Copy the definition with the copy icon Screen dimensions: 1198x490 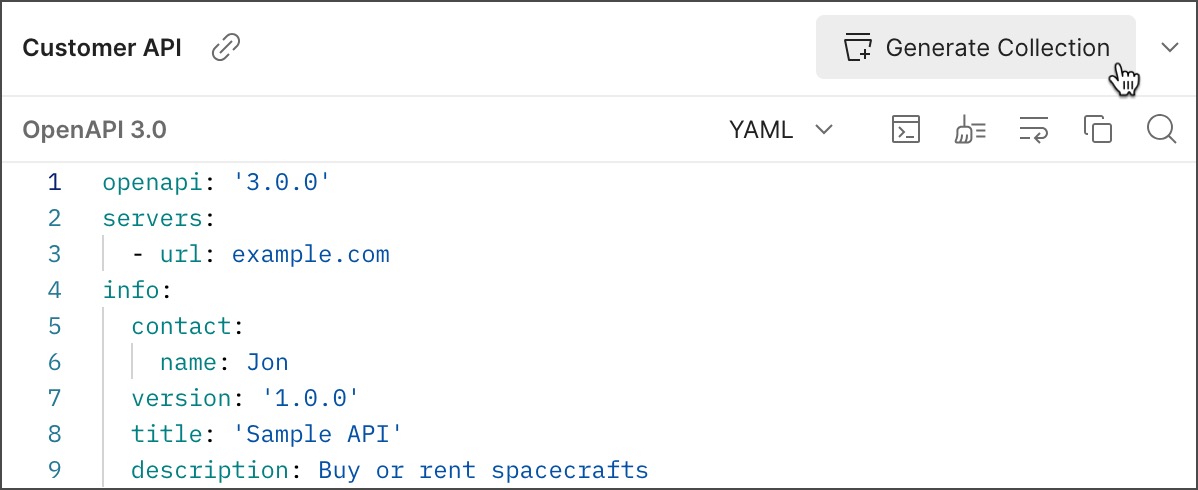[x=1098, y=130]
